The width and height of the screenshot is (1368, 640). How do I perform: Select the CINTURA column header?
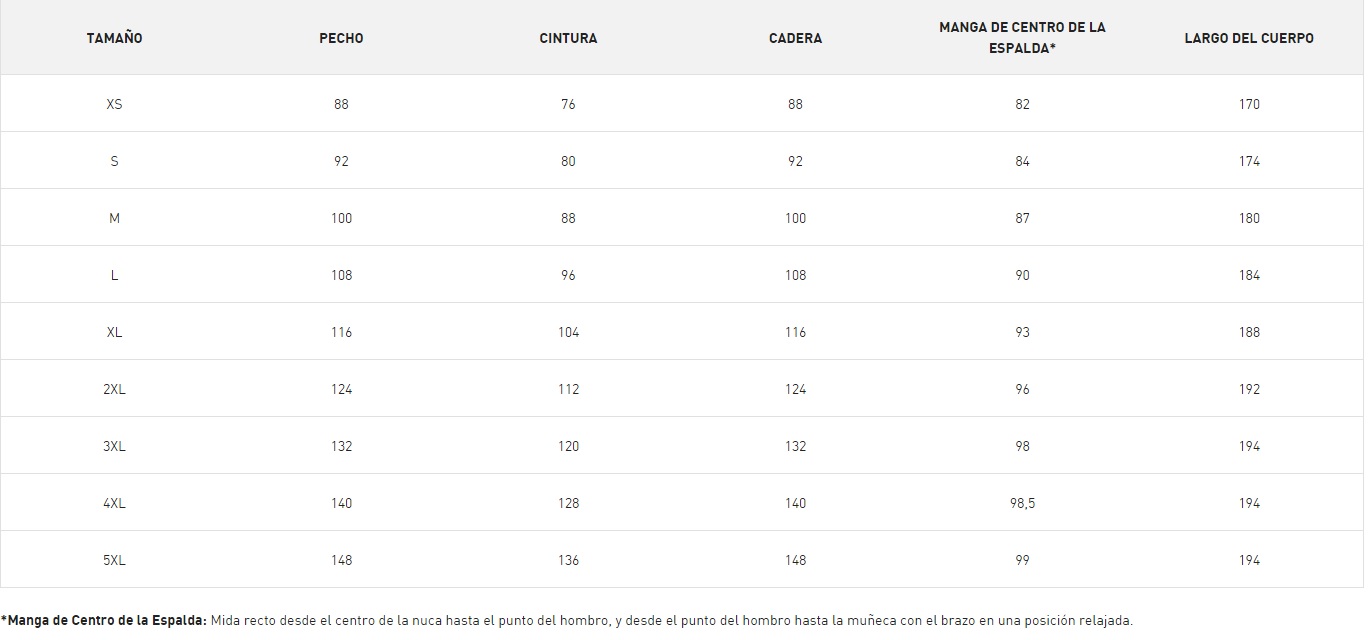tap(568, 38)
